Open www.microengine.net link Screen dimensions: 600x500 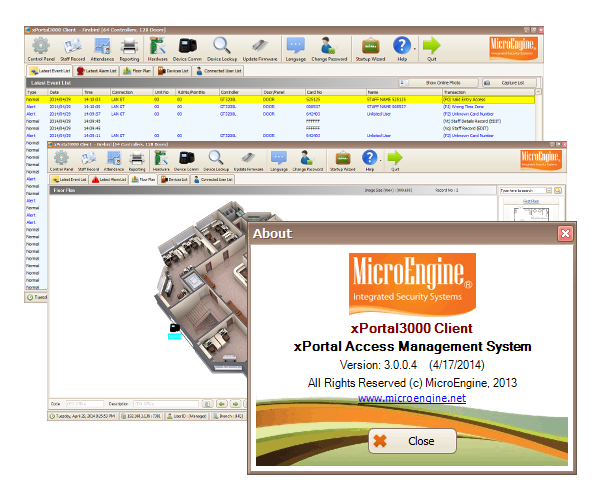[x=412, y=398]
